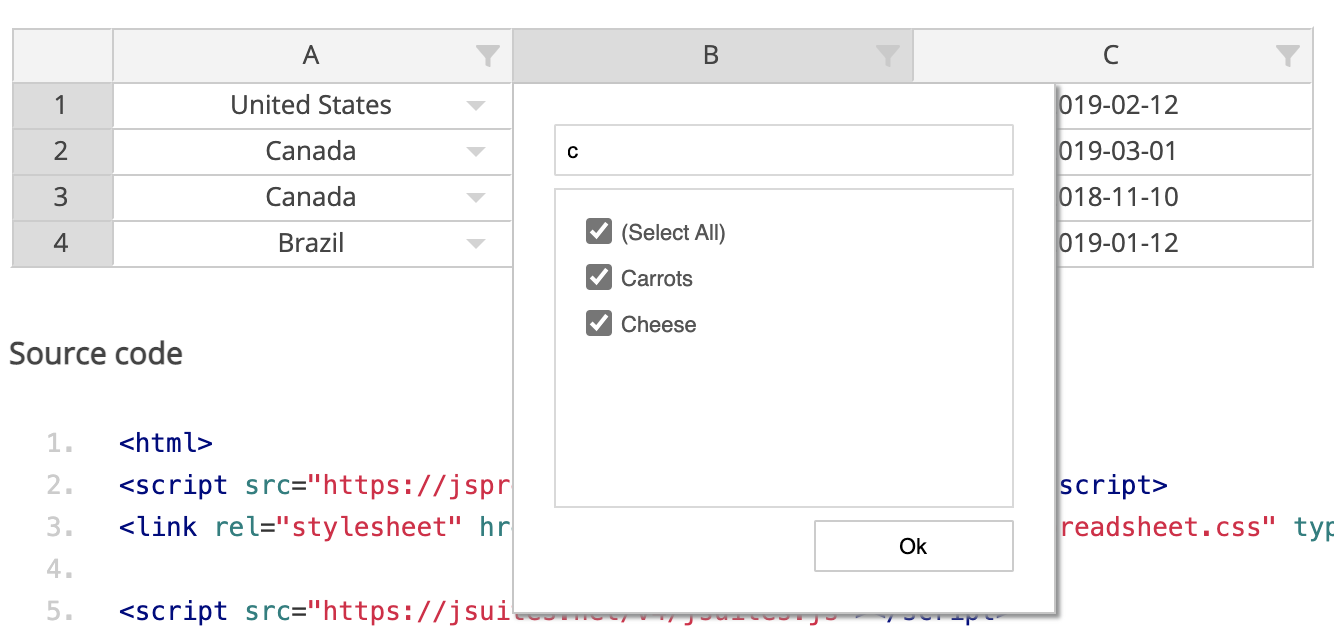Viewport: 1334px width, 630px height.
Task: Confirm filter selection with Ok
Action: tap(912, 546)
